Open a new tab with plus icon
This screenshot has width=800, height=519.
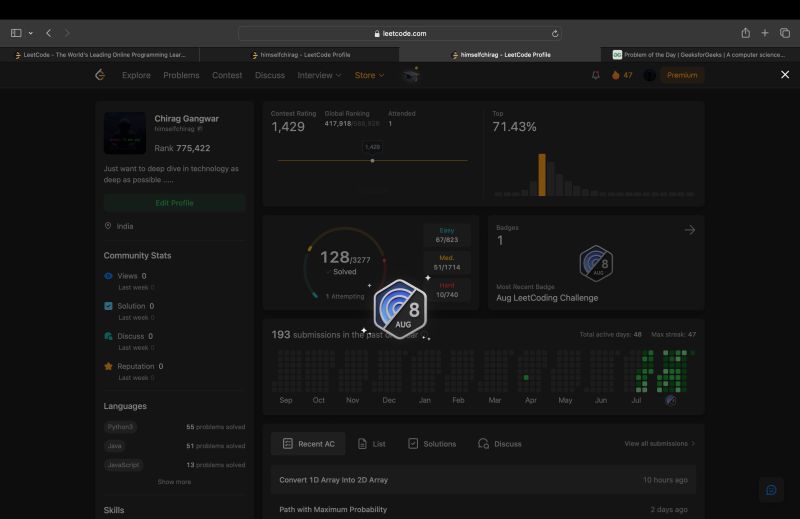(765, 33)
